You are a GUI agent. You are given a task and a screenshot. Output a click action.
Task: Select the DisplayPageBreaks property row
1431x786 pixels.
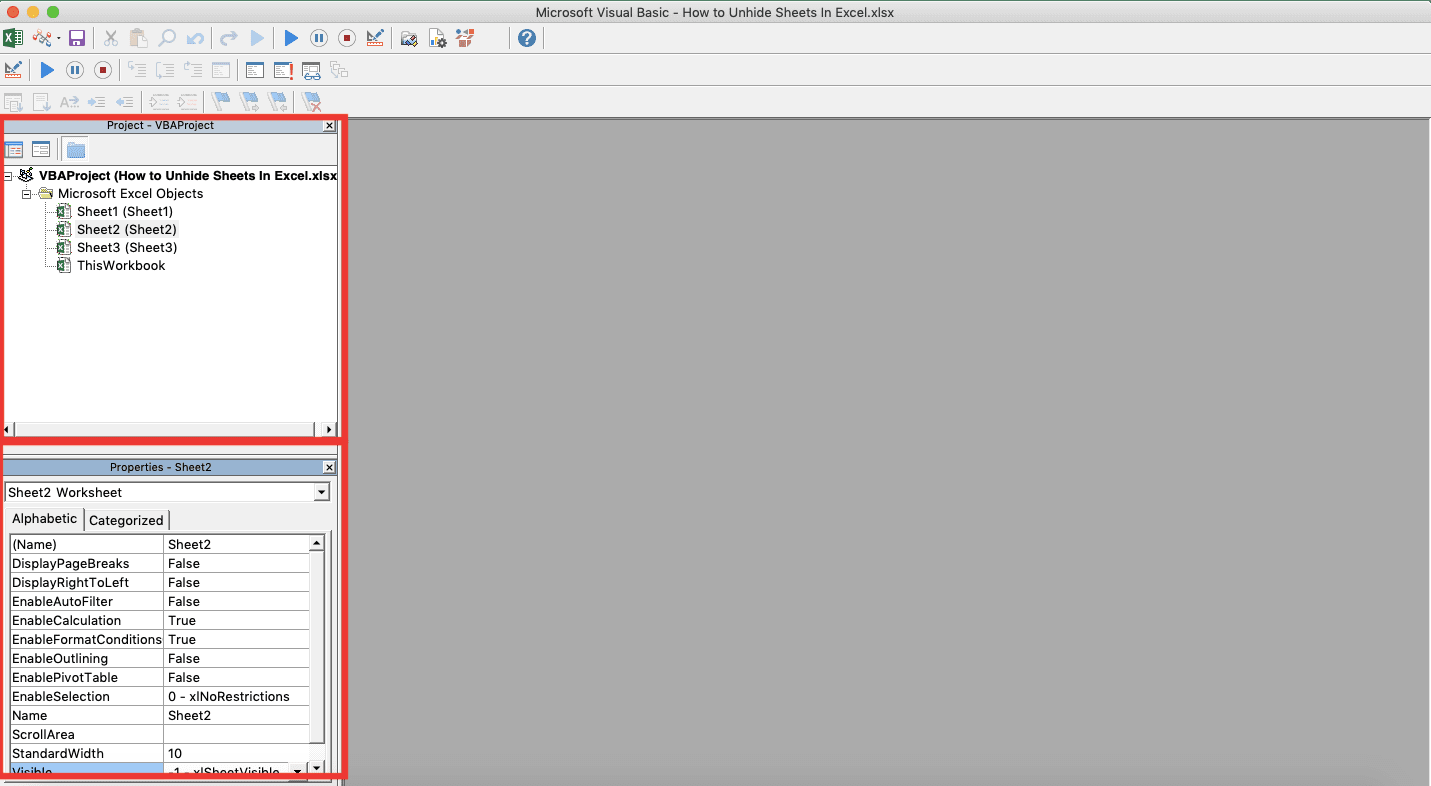click(160, 563)
